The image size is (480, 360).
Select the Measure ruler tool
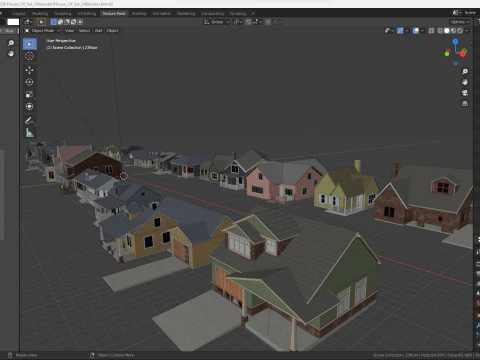(29, 133)
